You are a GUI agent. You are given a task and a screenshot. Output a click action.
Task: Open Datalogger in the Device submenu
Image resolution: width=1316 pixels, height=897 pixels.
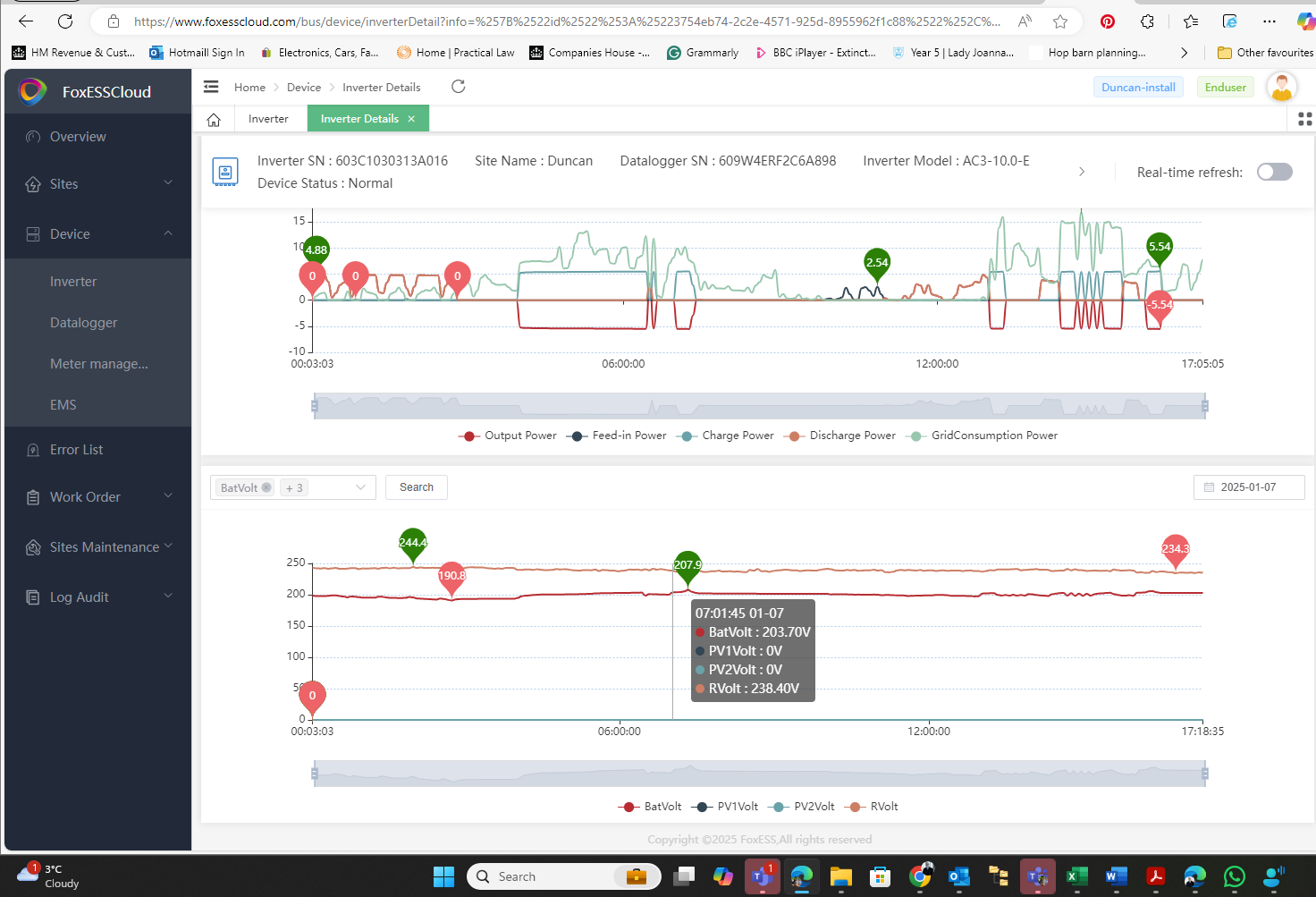[x=84, y=323]
